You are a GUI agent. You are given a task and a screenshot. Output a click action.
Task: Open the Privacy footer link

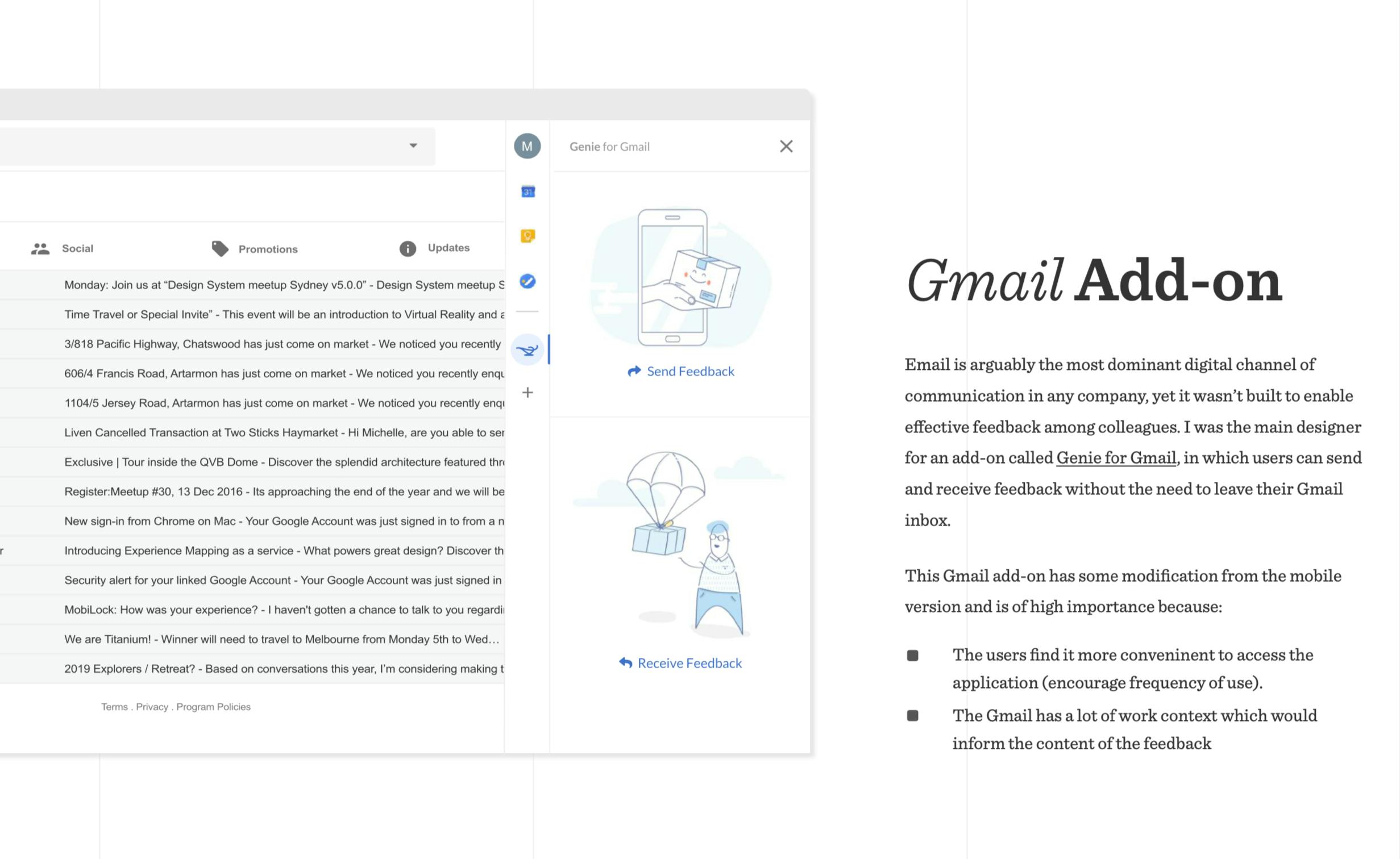(x=152, y=707)
